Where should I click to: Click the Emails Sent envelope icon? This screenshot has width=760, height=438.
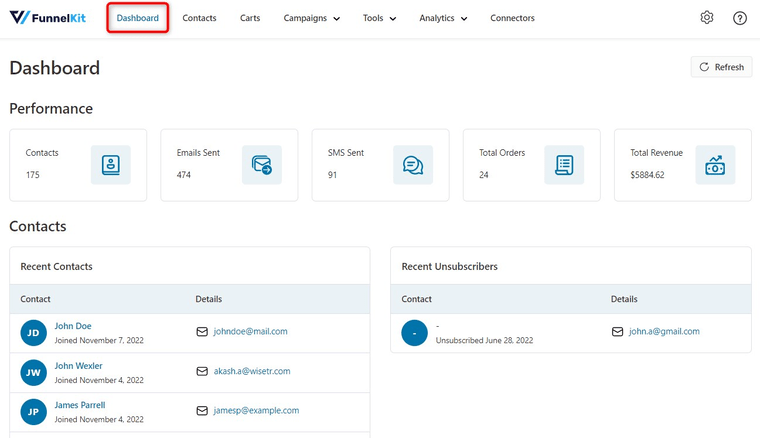click(x=262, y=165)
